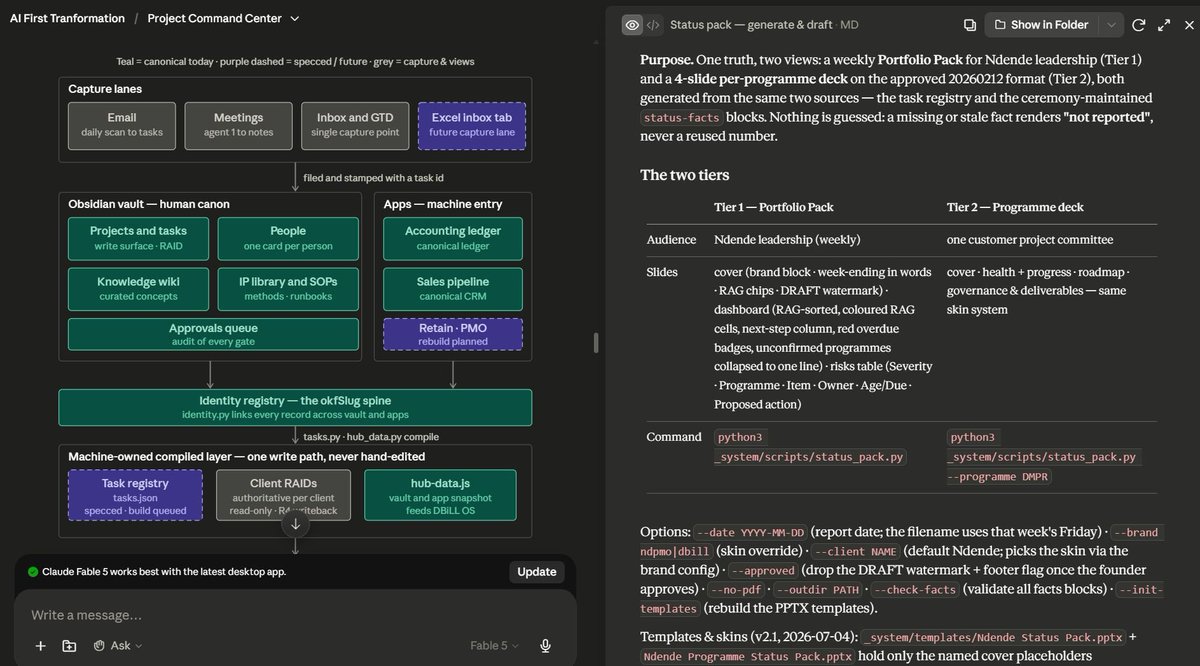This screenshot has height=666, width=1200.
Task: Click the green checkmark status icon
Action: point(33,572)
